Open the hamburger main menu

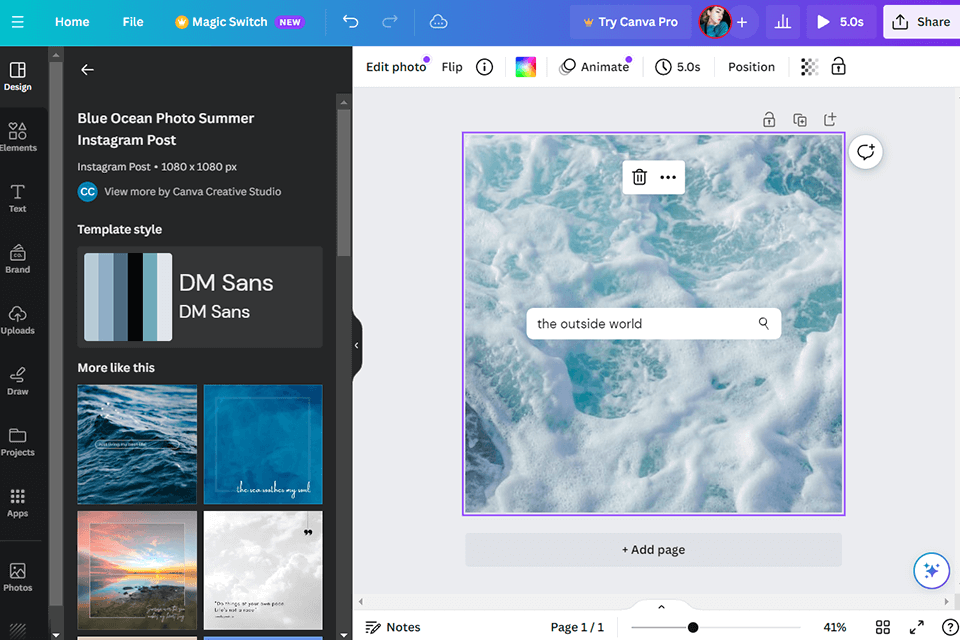[18, 22]
